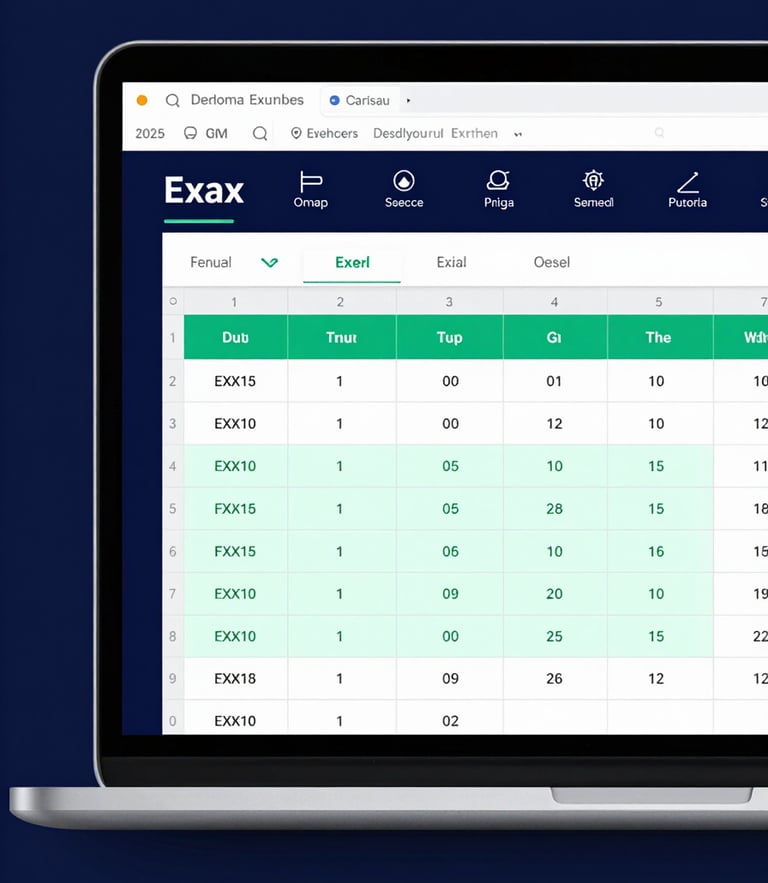Click cell FXX15 in row 5
The height and width of the screenshot is (883, 768).
[x=235, y=509]
